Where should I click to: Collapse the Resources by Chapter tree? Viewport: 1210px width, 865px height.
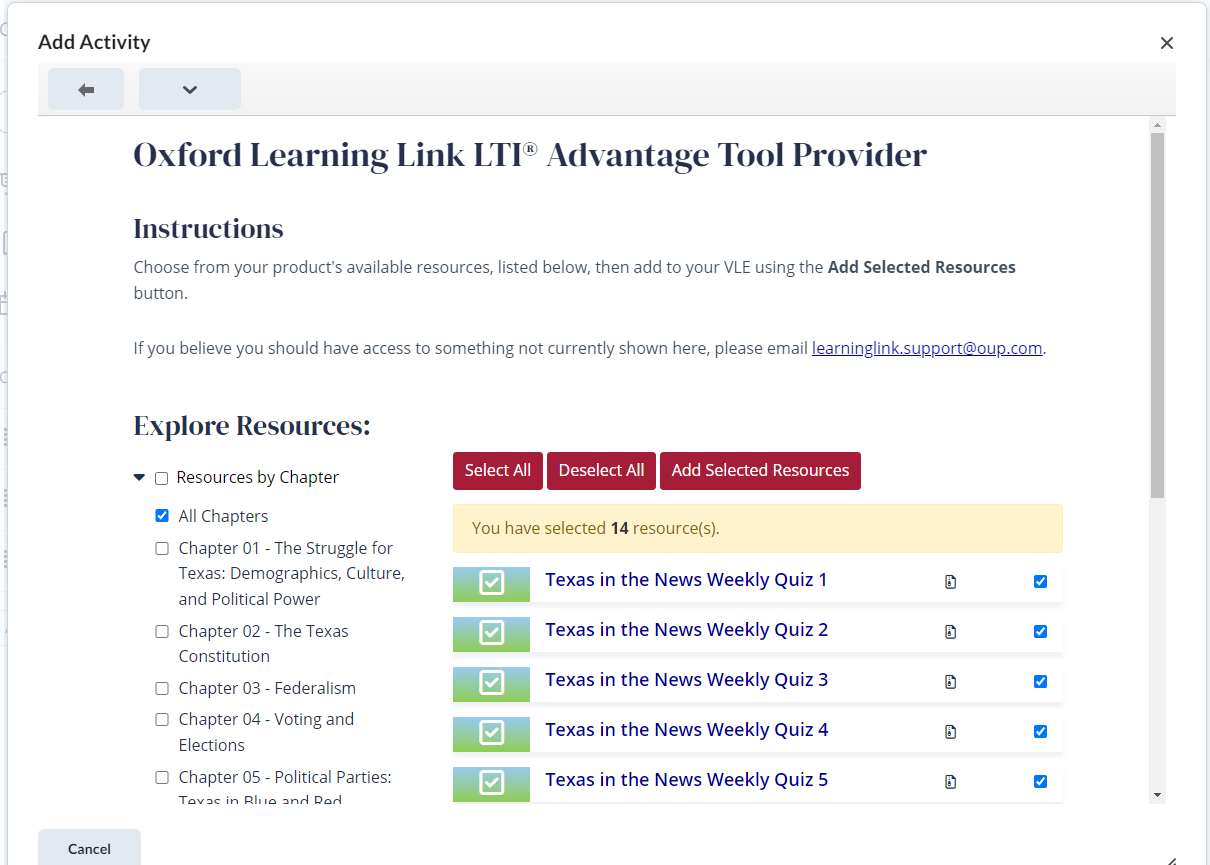pyautogui.click(x=139, y=477)
